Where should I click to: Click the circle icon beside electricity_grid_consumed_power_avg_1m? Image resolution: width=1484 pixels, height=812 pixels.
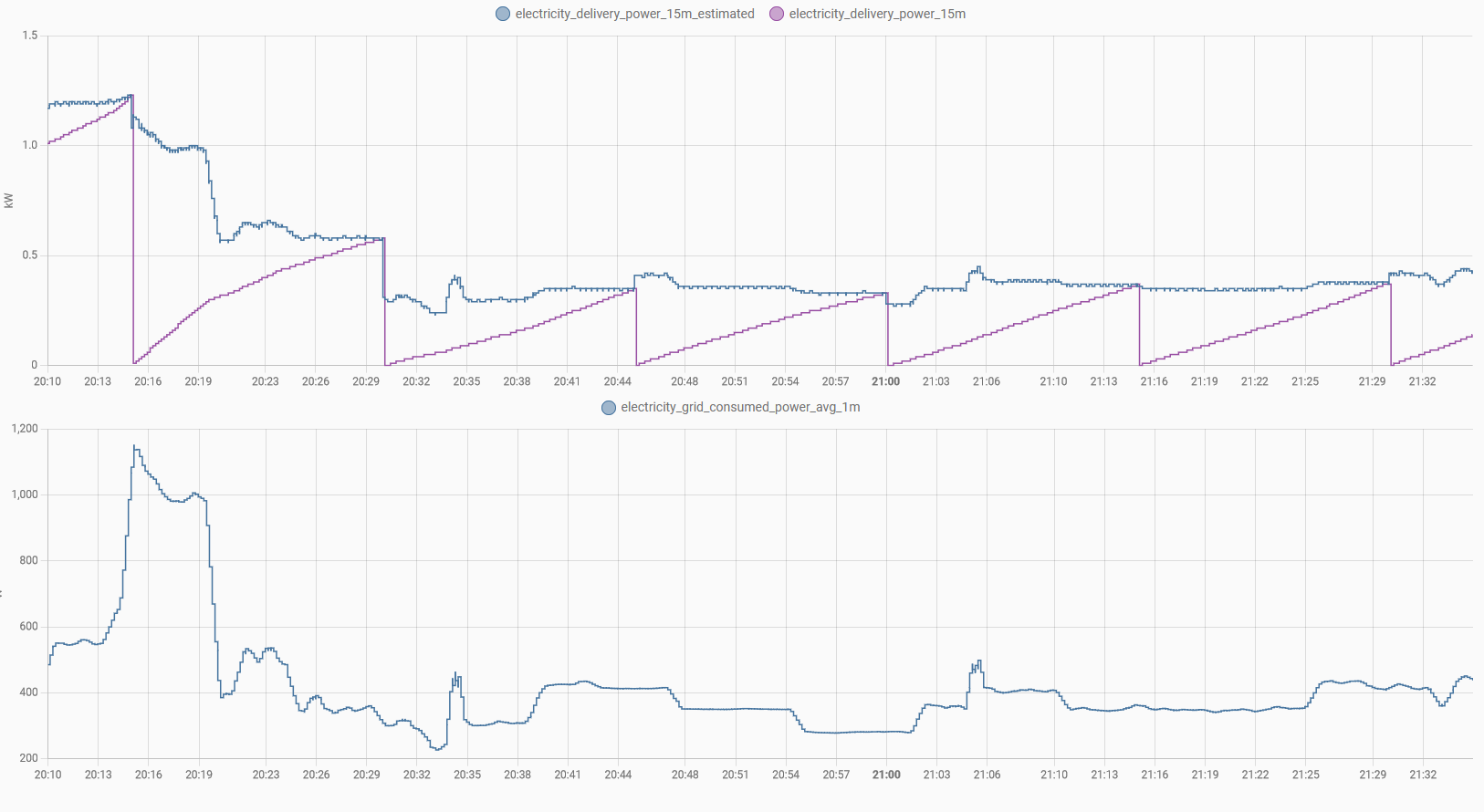point(609,408)
